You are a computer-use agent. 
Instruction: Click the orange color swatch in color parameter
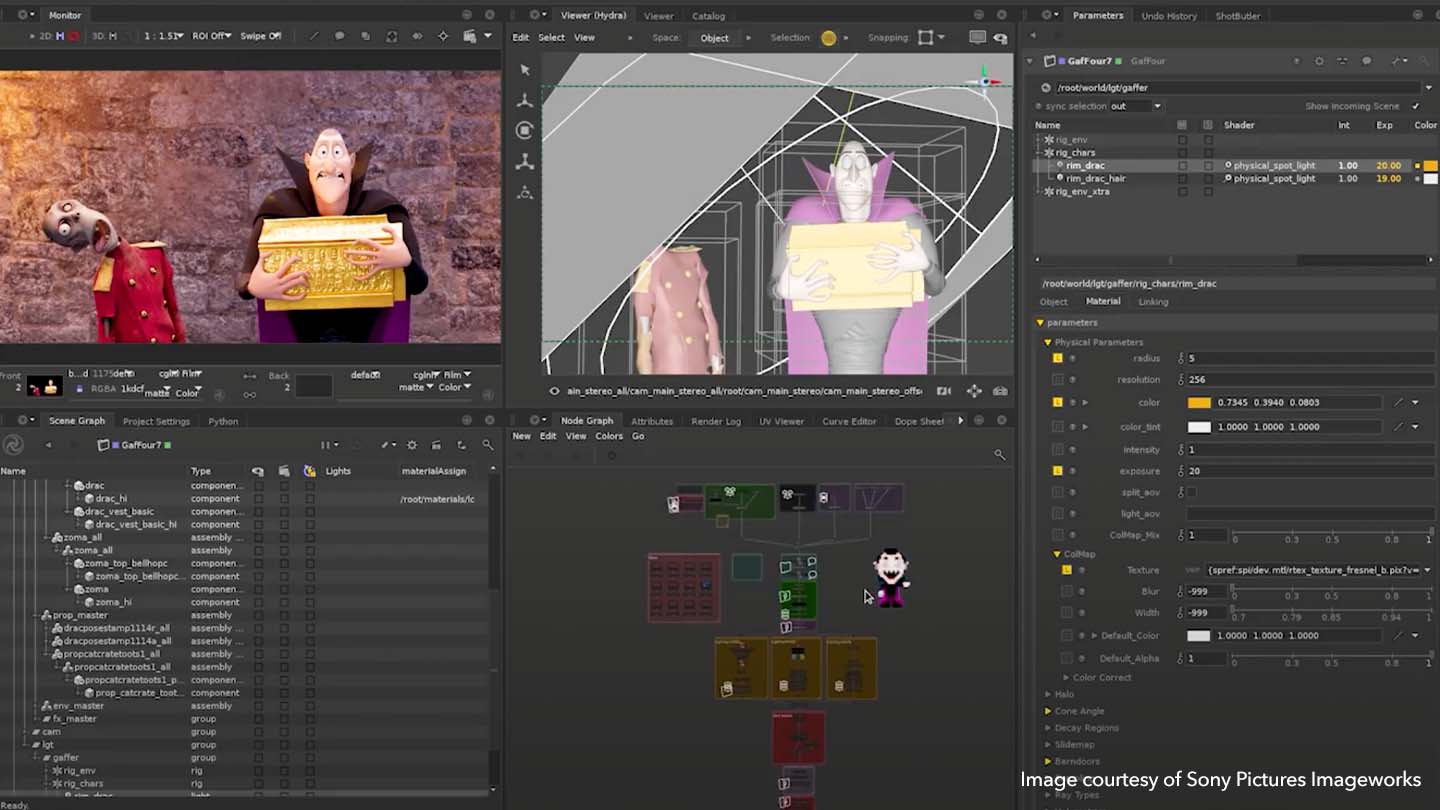(1199, 402)
